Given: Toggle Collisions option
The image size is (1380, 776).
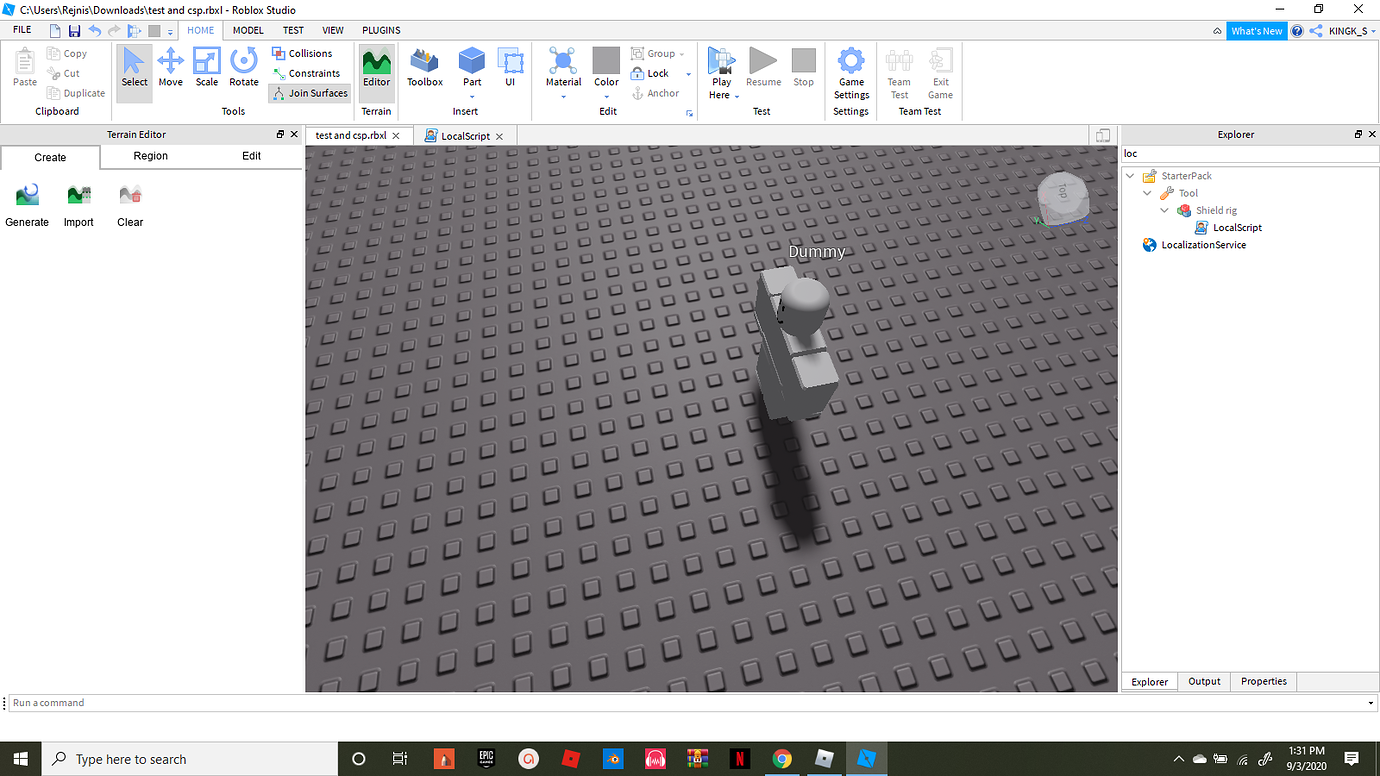Looking at the screenshot, I should [x=301, y=53].
